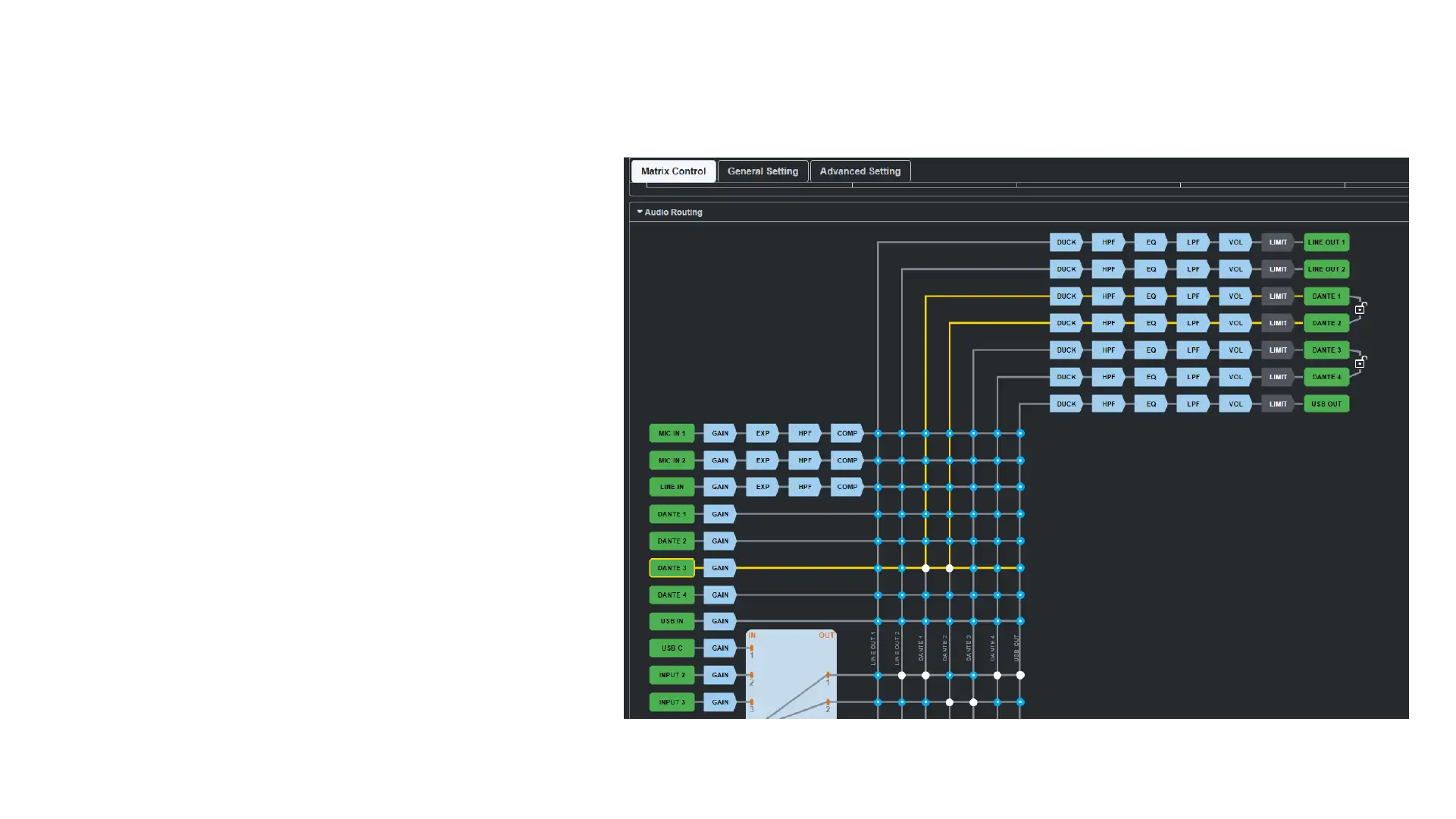Open the LIMIT block for USB OUT
Image resolution: width=1456 pixels, height=819 pixels.
1278,404
